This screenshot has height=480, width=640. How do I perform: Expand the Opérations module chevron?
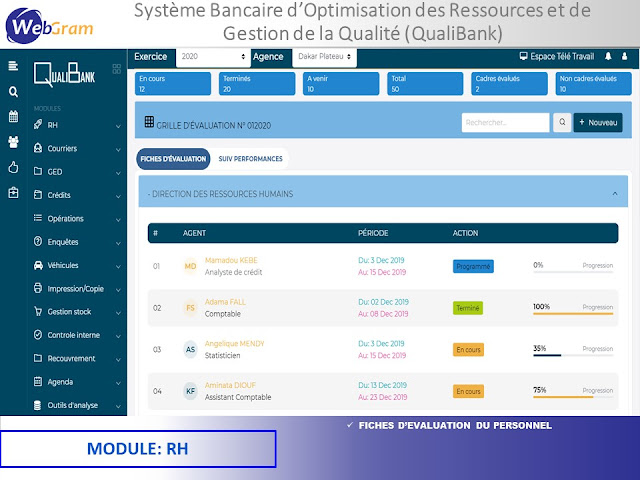click(118, 220)
